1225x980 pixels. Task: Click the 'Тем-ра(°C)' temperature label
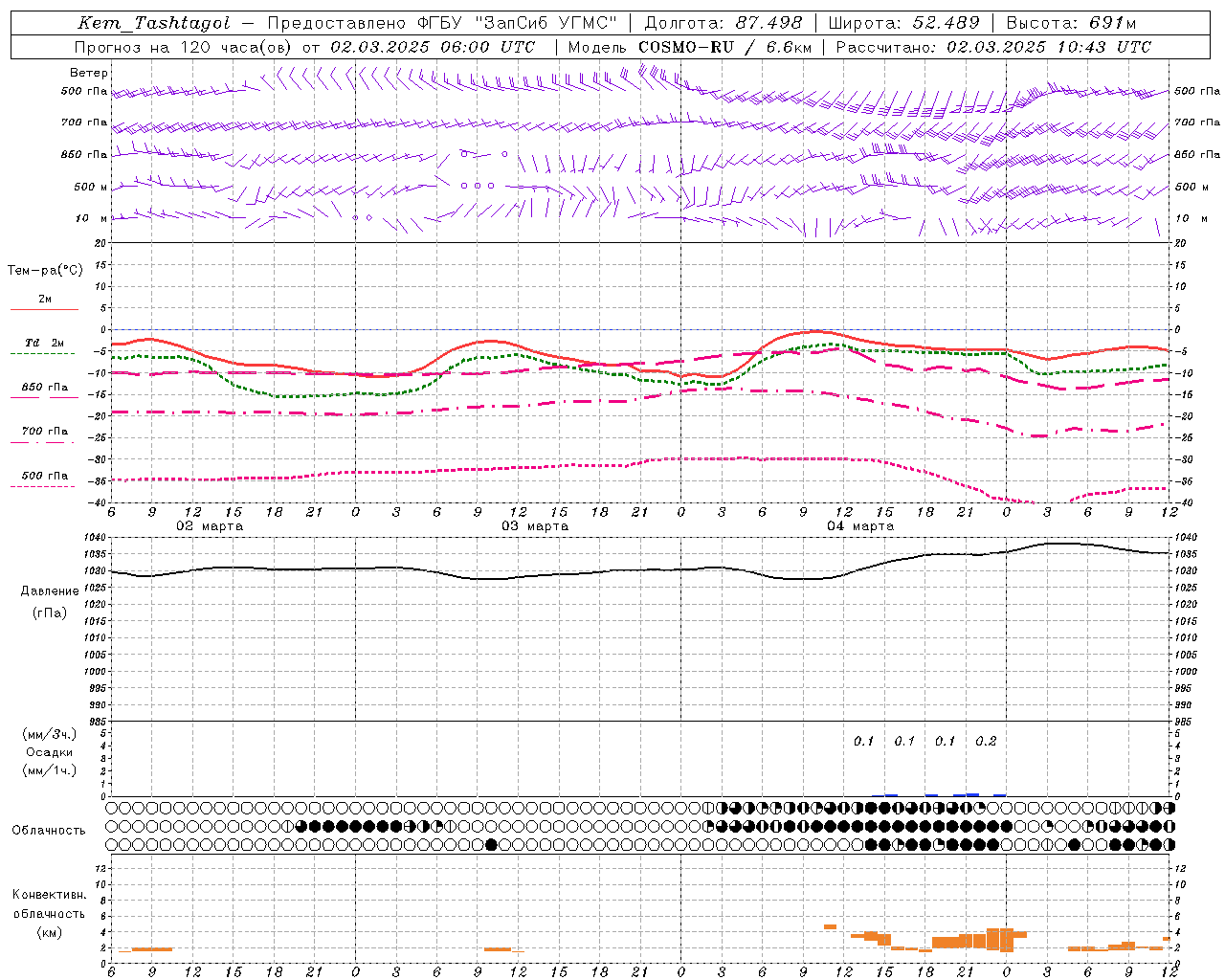click(x=45, y=271)
